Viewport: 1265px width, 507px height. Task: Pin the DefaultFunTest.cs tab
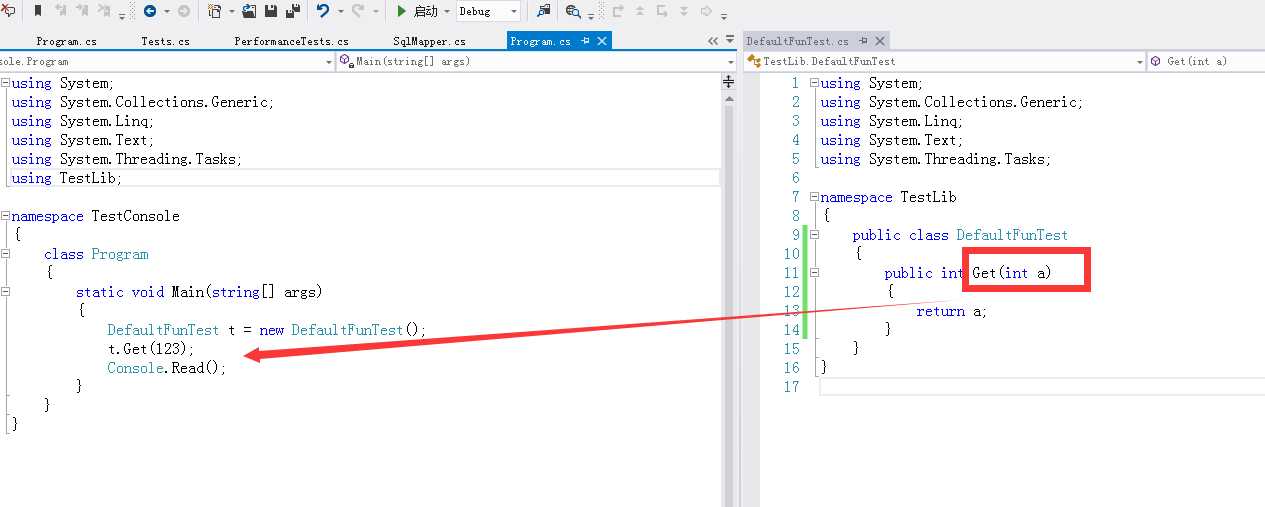(861, 41)
